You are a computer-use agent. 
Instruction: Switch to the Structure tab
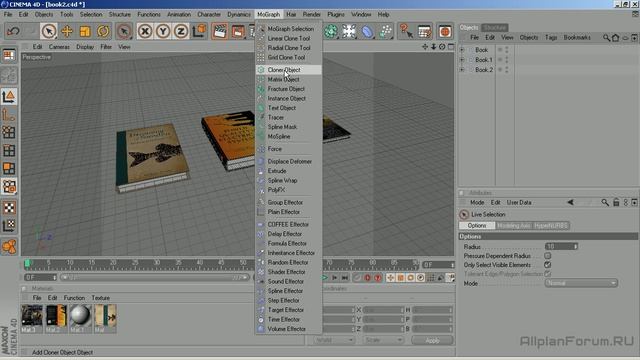pos(495,28)
